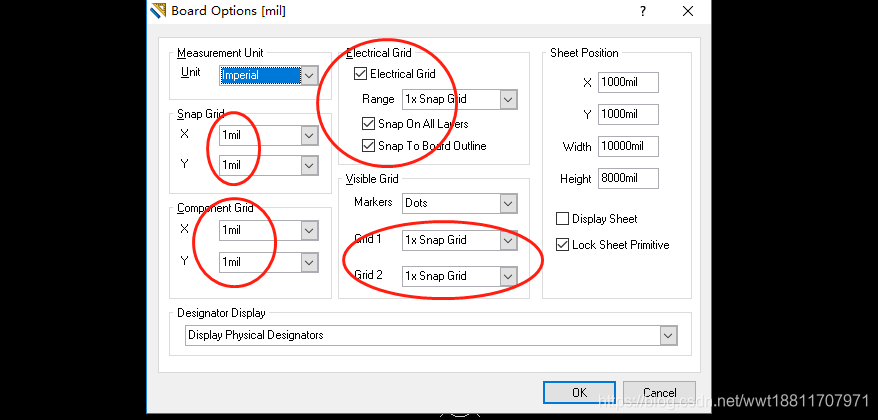Uncheck Snap To Board Outline

(x=369, y=146)
